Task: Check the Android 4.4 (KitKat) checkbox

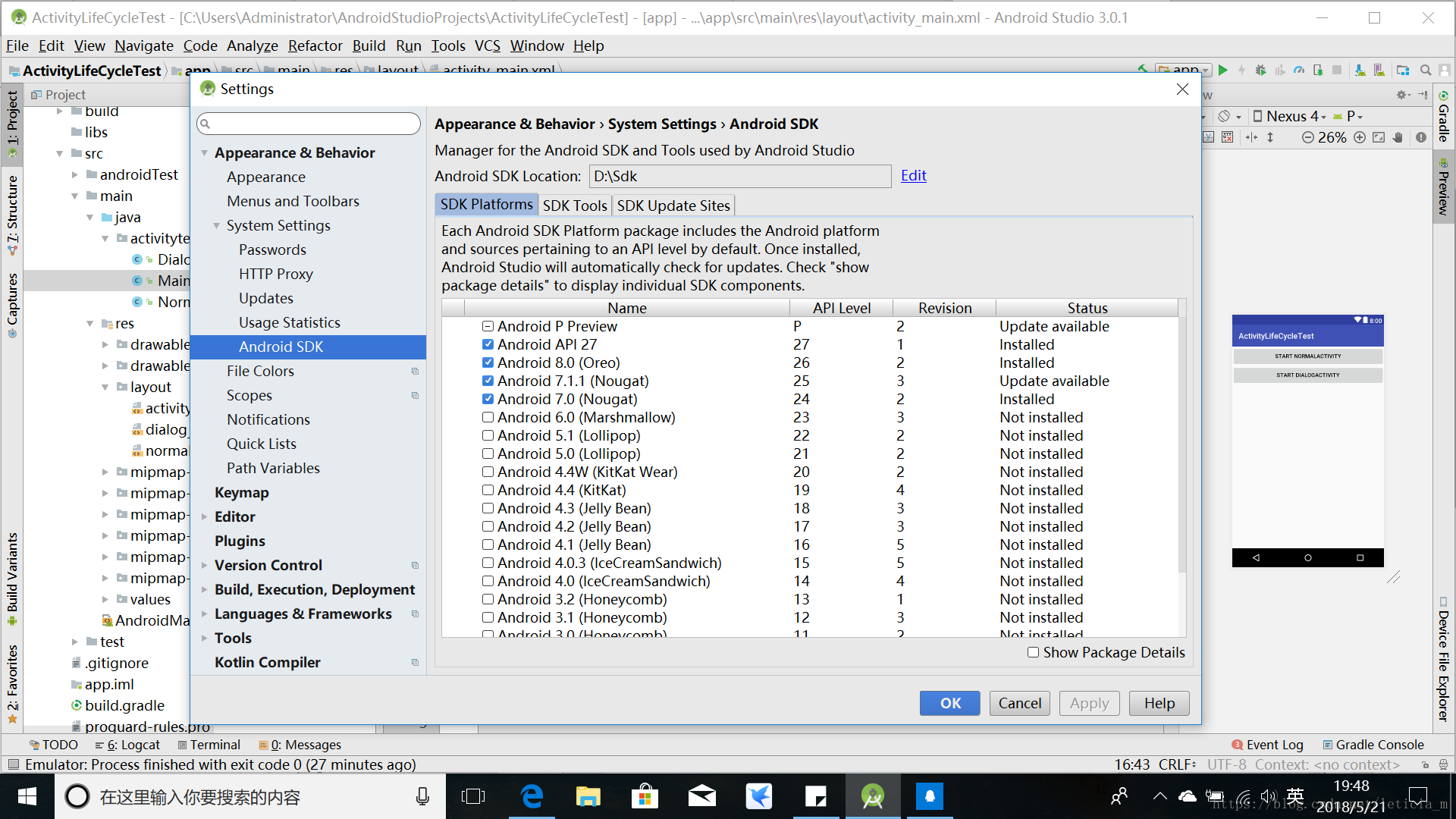Action: [488, 490]
